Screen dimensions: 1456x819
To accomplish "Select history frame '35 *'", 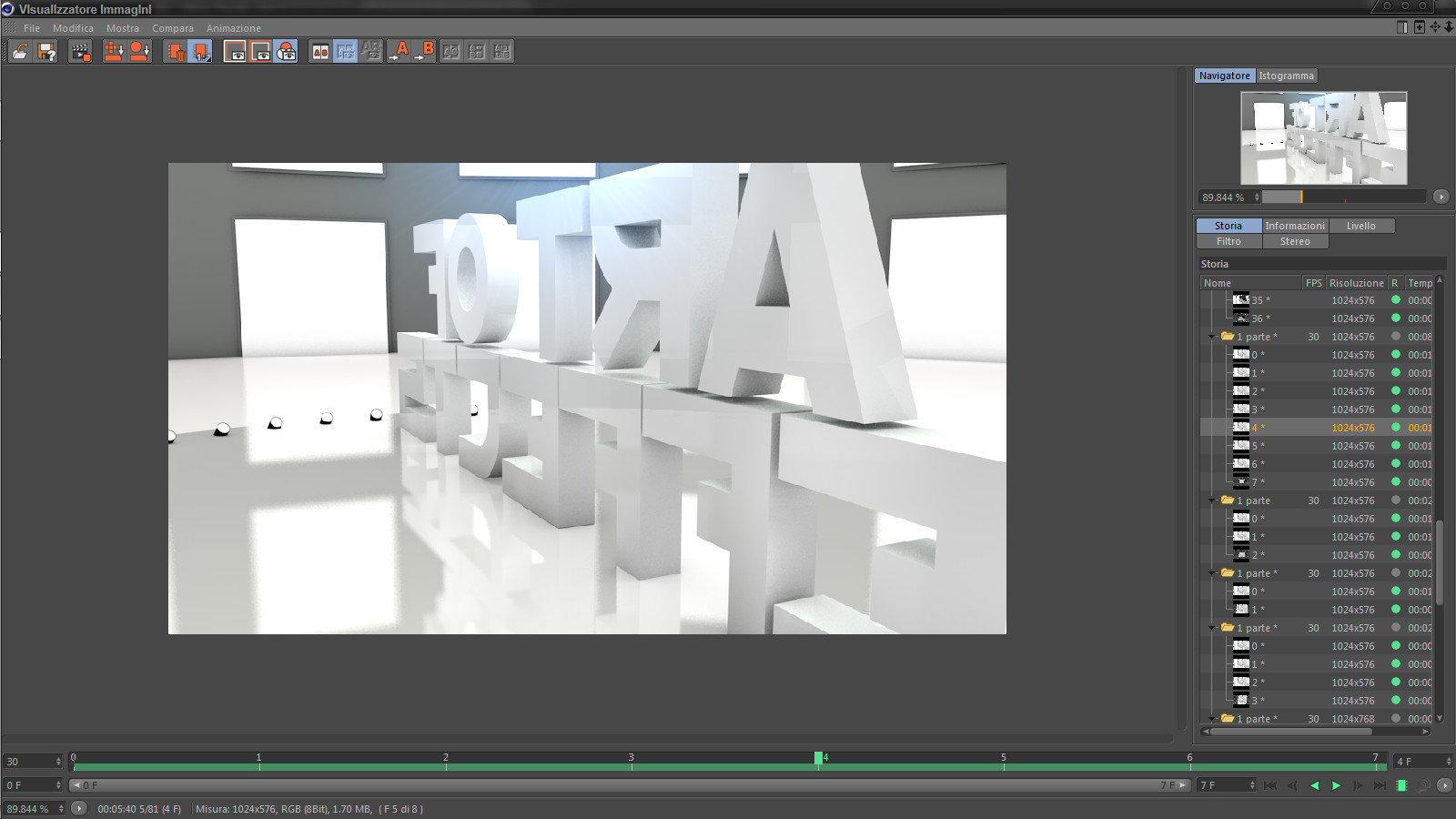I will click(x=1317, y=300).
